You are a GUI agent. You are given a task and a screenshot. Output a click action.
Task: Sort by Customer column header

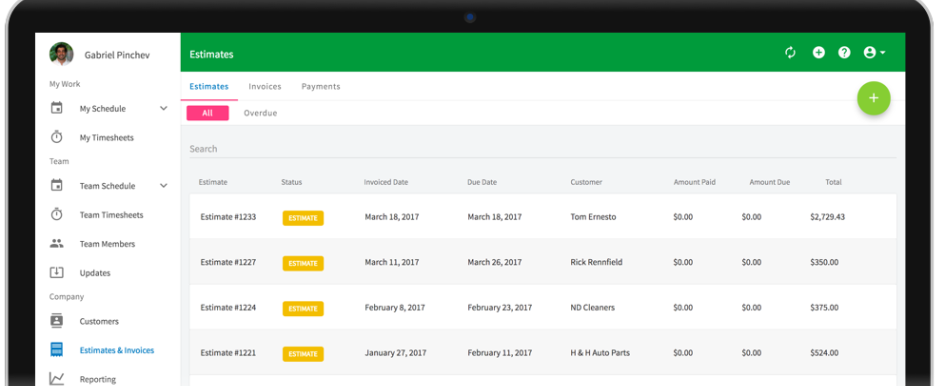point(586,182)
